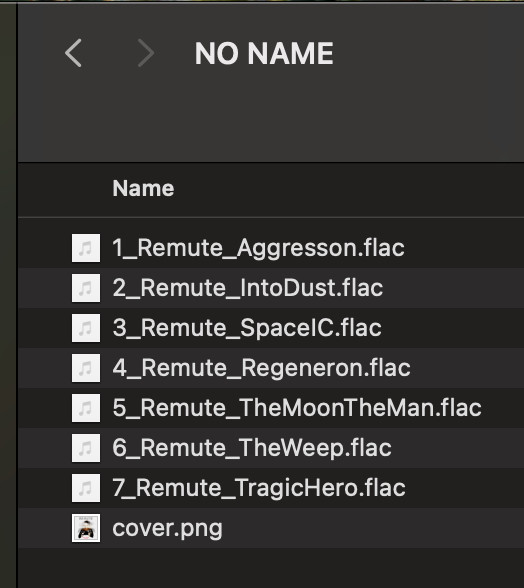Sort files by the Name column header

(x=143, y=188)
